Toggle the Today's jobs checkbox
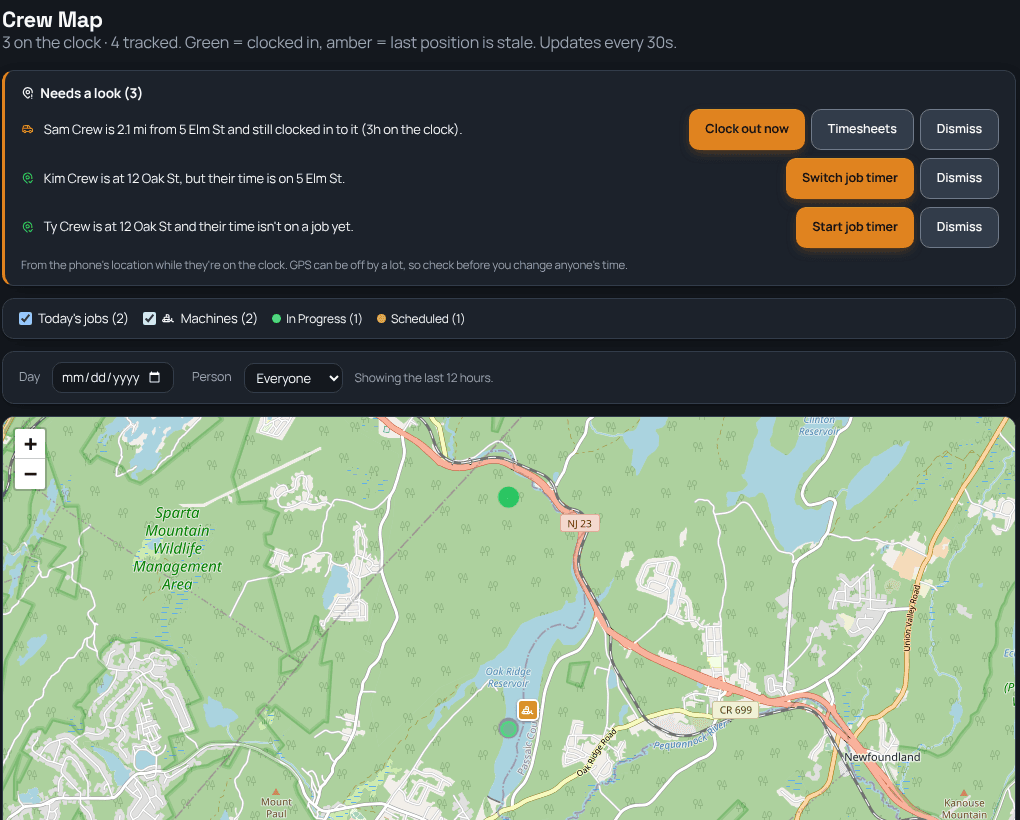This screenshot has height=820, width=1020. [25, 319]
